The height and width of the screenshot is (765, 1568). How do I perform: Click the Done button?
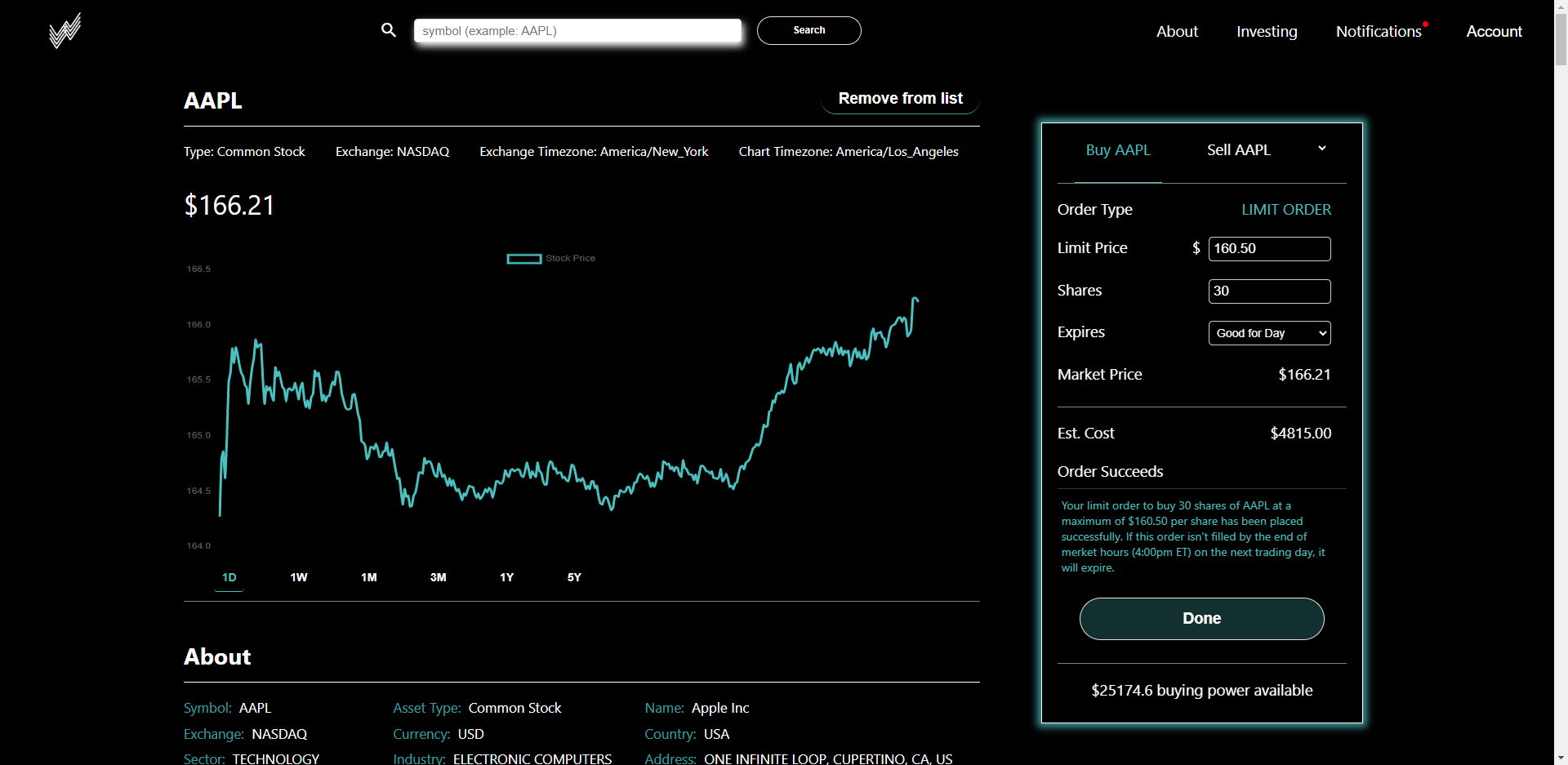pyautogui.click(x=1201, y=619)
